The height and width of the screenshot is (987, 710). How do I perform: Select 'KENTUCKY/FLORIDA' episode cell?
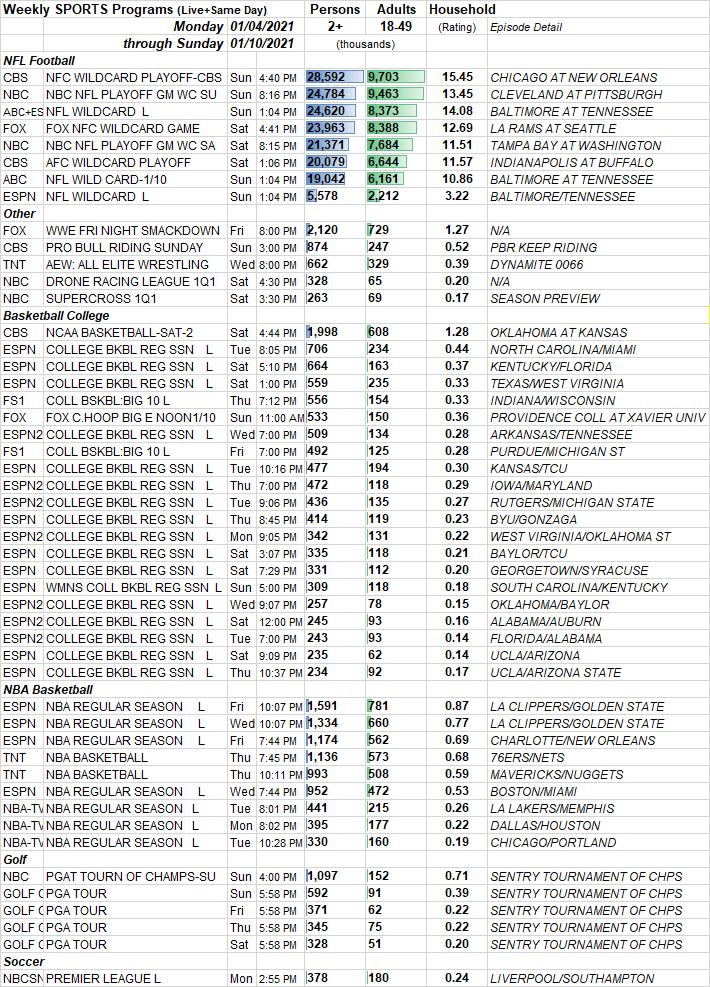click(x=551, y=366)
